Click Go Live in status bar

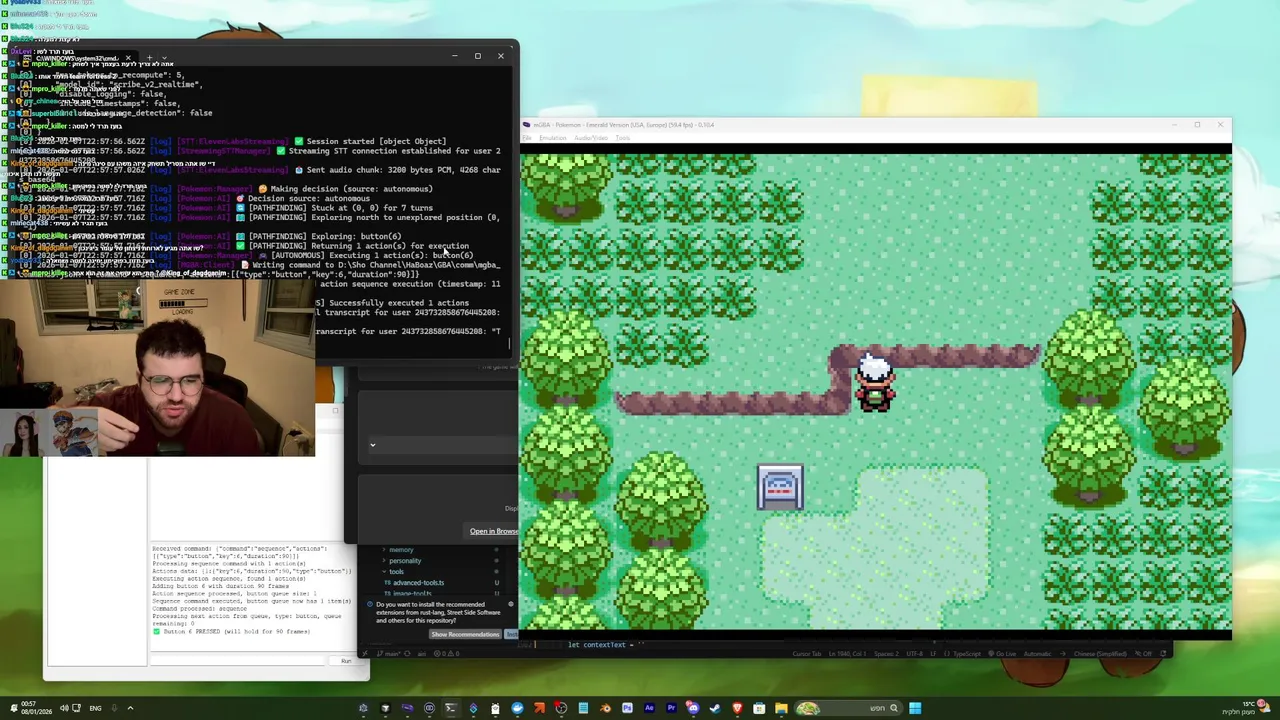click(1002, 653)
